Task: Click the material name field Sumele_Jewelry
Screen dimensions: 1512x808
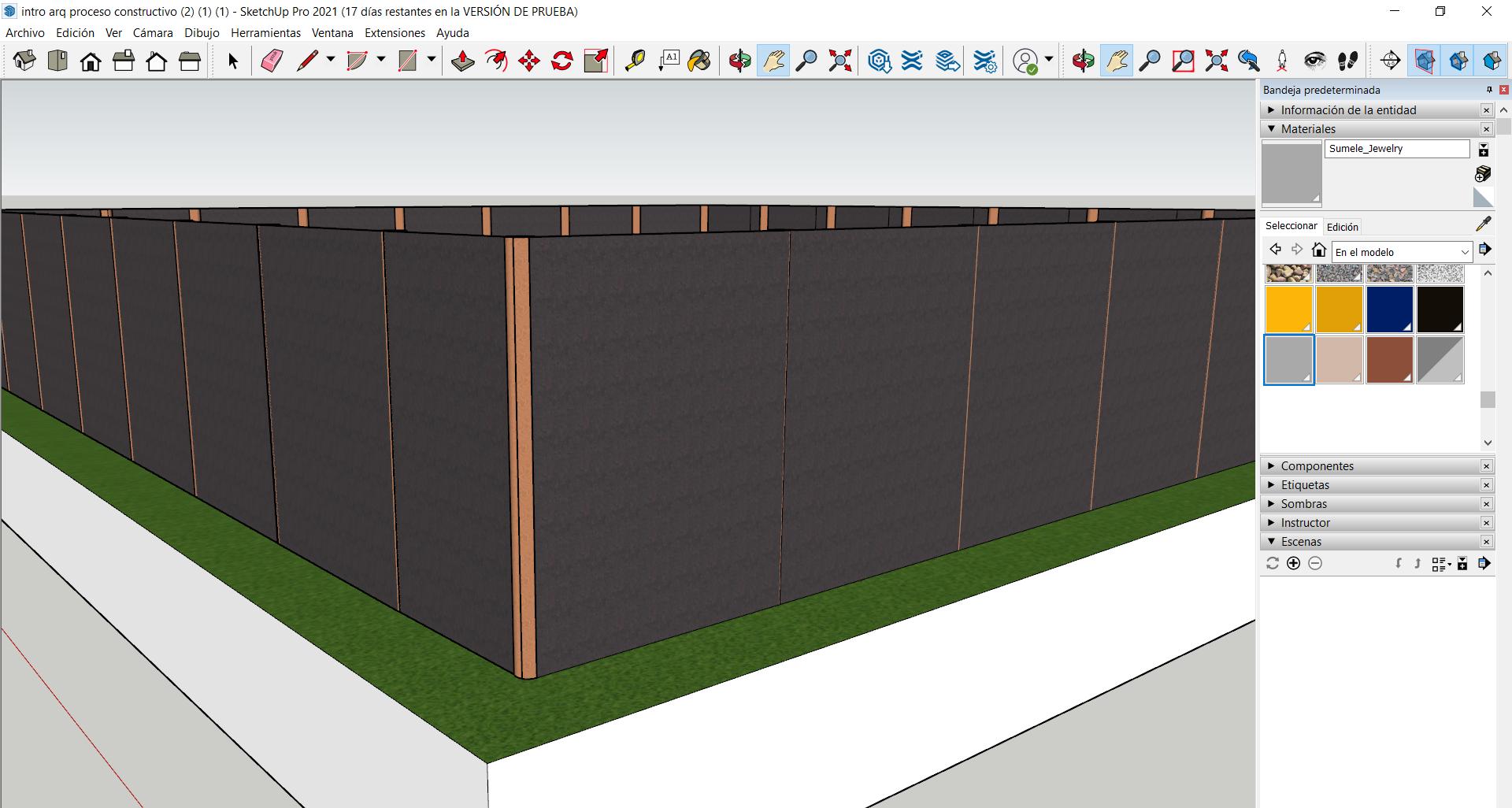Action: point(1396,149)
